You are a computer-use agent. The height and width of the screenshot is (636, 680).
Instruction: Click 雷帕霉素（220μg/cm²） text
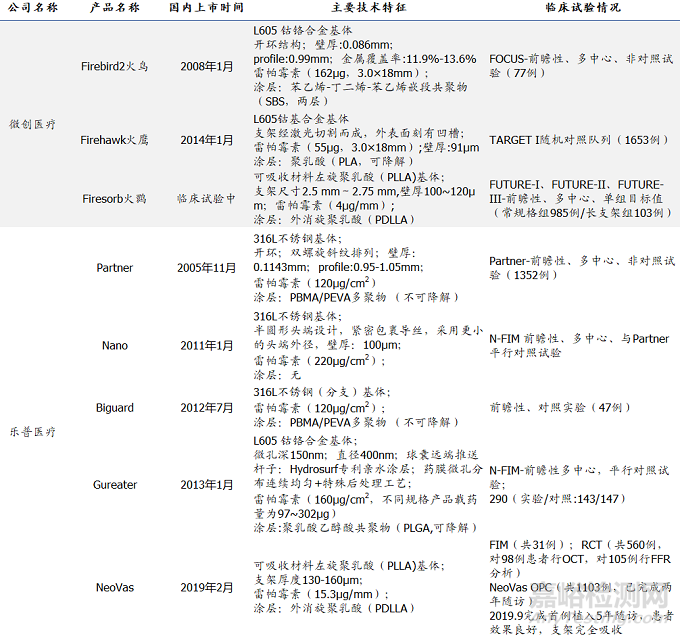(x=319, y=360)
